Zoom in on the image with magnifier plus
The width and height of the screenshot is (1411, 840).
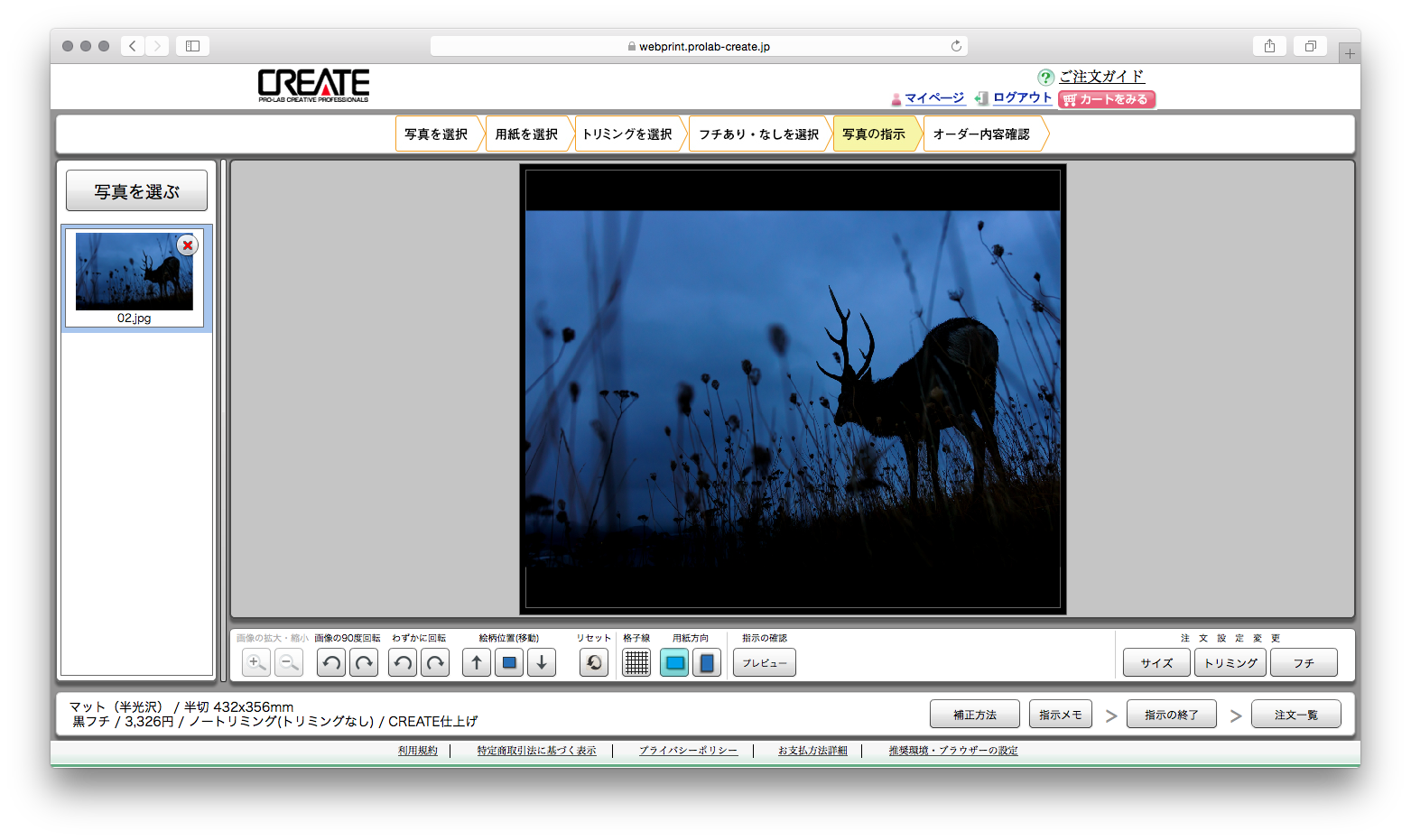pyautogui.click(x=256, y=663)
